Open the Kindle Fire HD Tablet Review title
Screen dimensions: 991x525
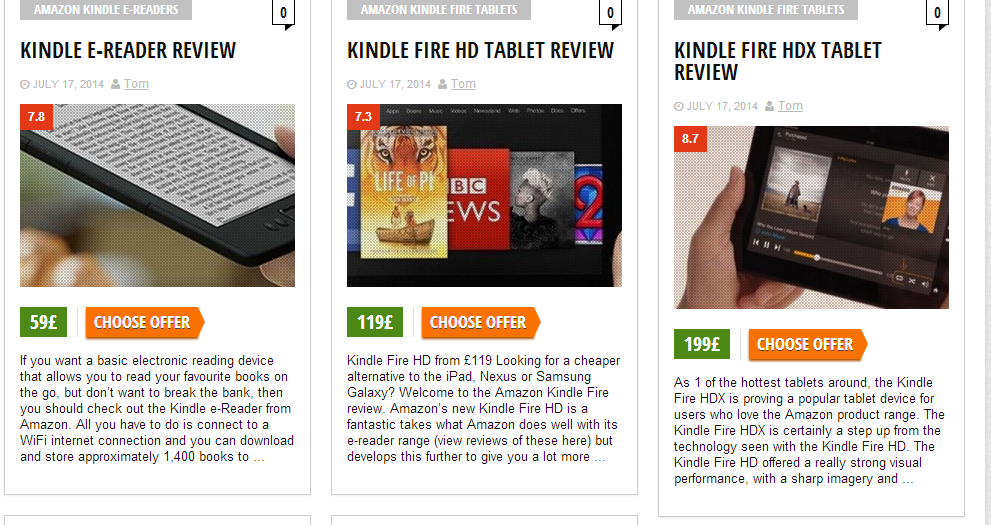[480, 51]
